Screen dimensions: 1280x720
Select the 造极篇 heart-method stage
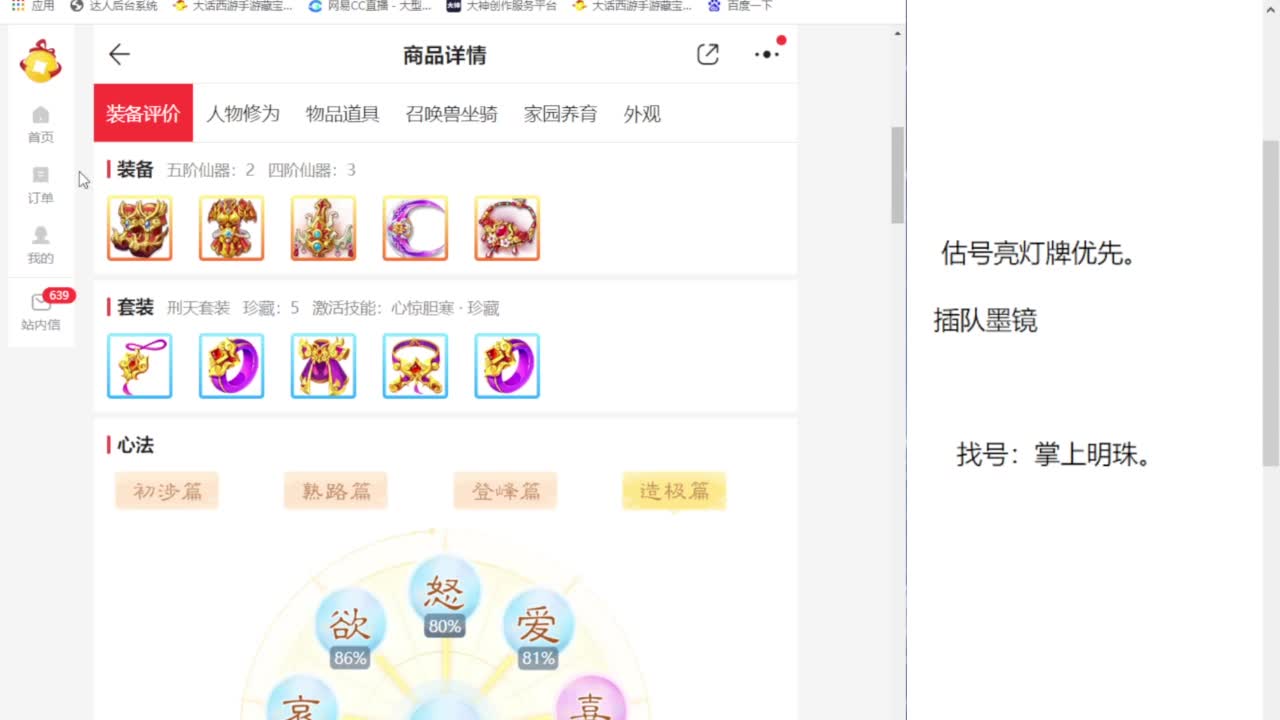pyautogui.click(x=674, y=491)
